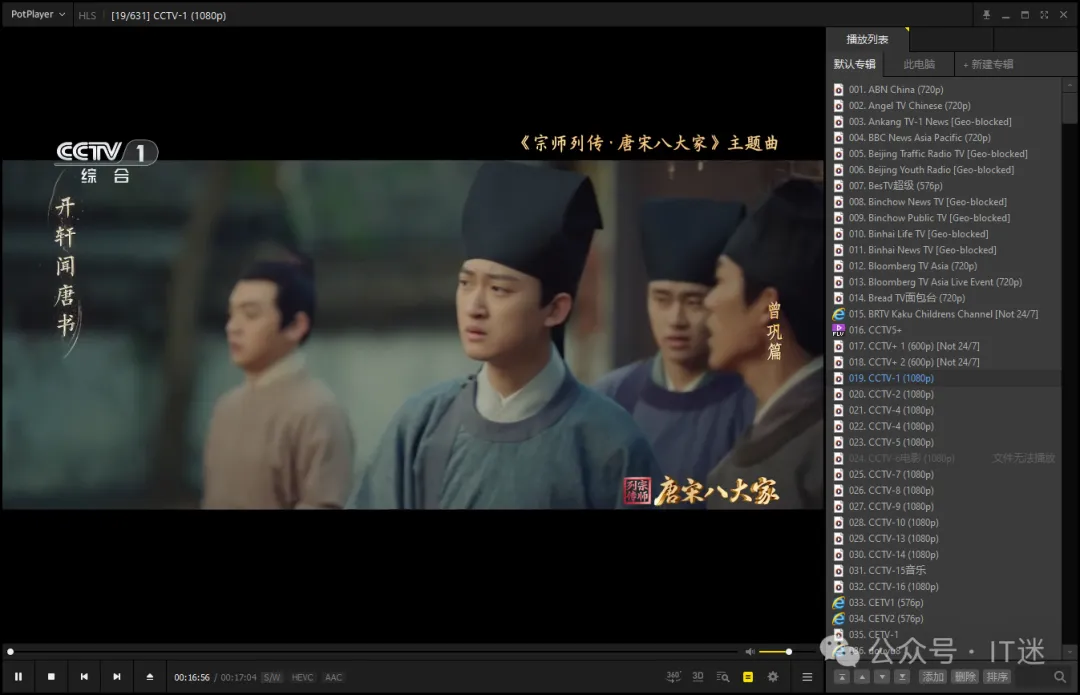
Task: Click the AAC audio codec label
Action: tap(333, 678)
